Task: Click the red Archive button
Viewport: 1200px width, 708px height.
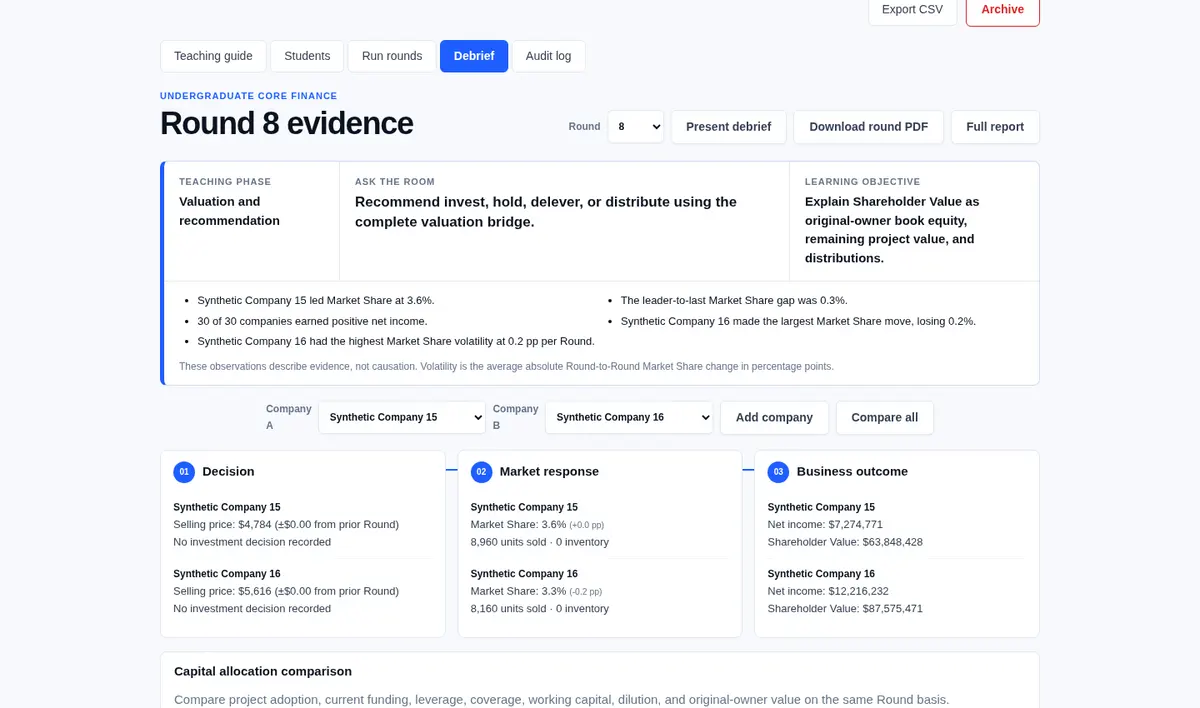Action: tap(1002, 10)
